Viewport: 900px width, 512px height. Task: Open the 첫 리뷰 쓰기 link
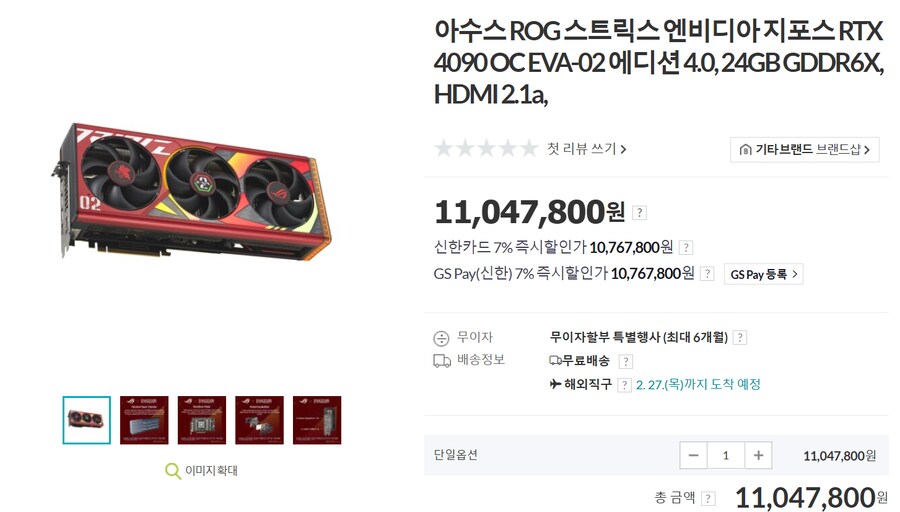pos(587,149)
